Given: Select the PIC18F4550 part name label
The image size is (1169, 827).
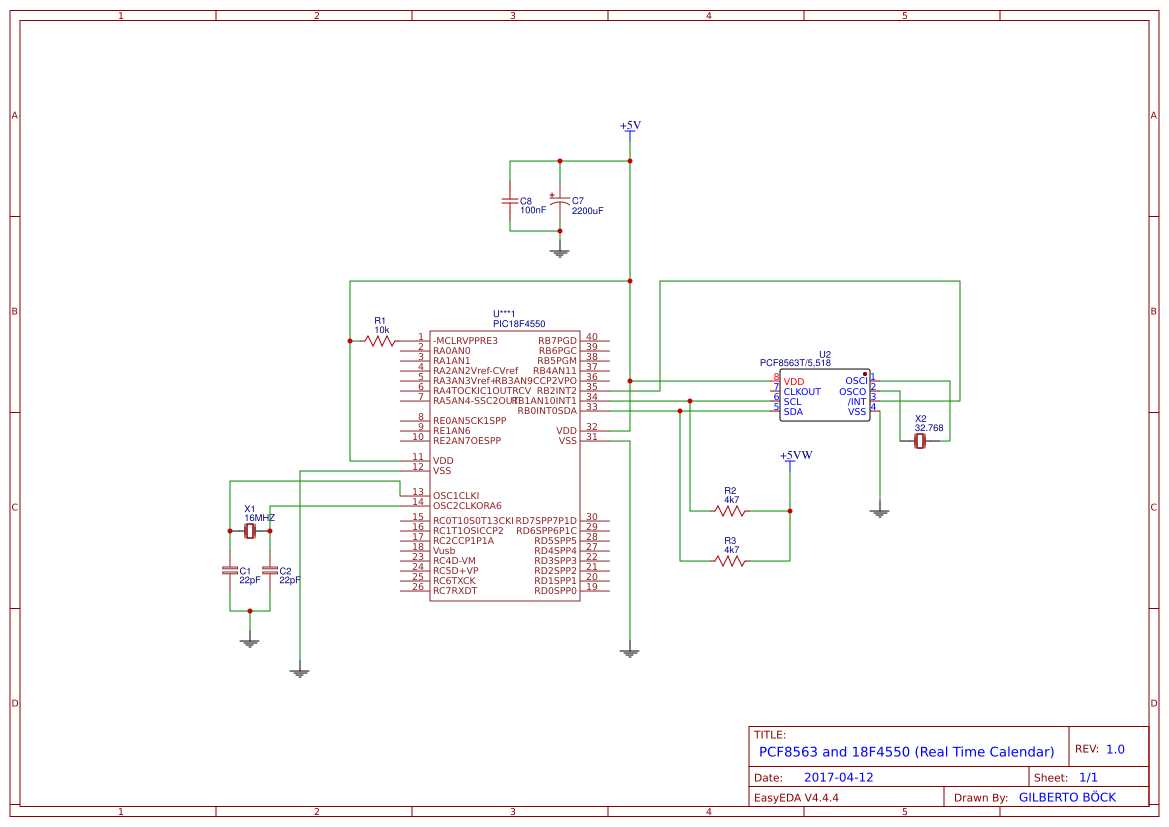Looking at the screenshot, I should (519, 324).
